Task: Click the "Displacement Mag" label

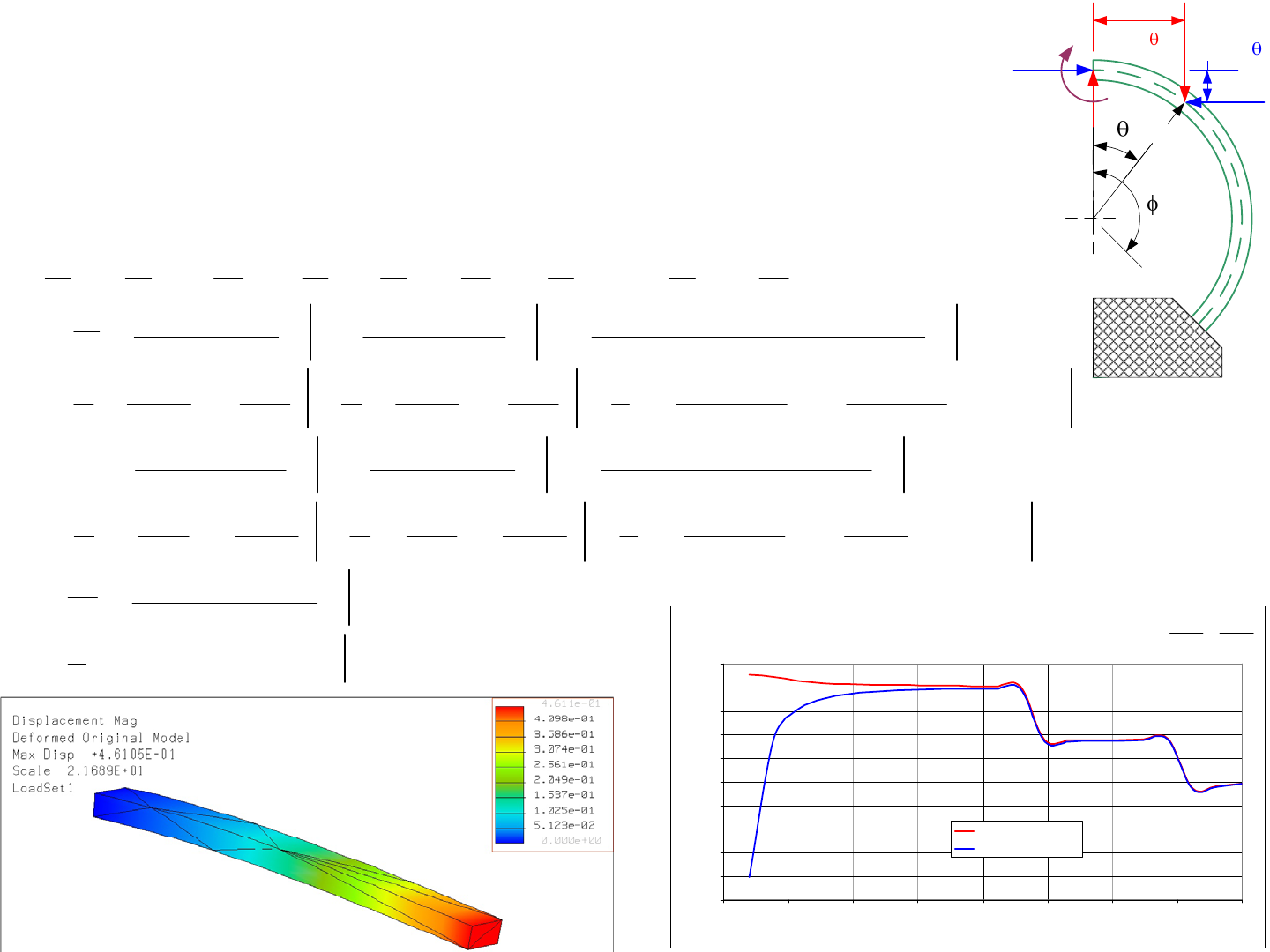Action: (x=74, y=721)
